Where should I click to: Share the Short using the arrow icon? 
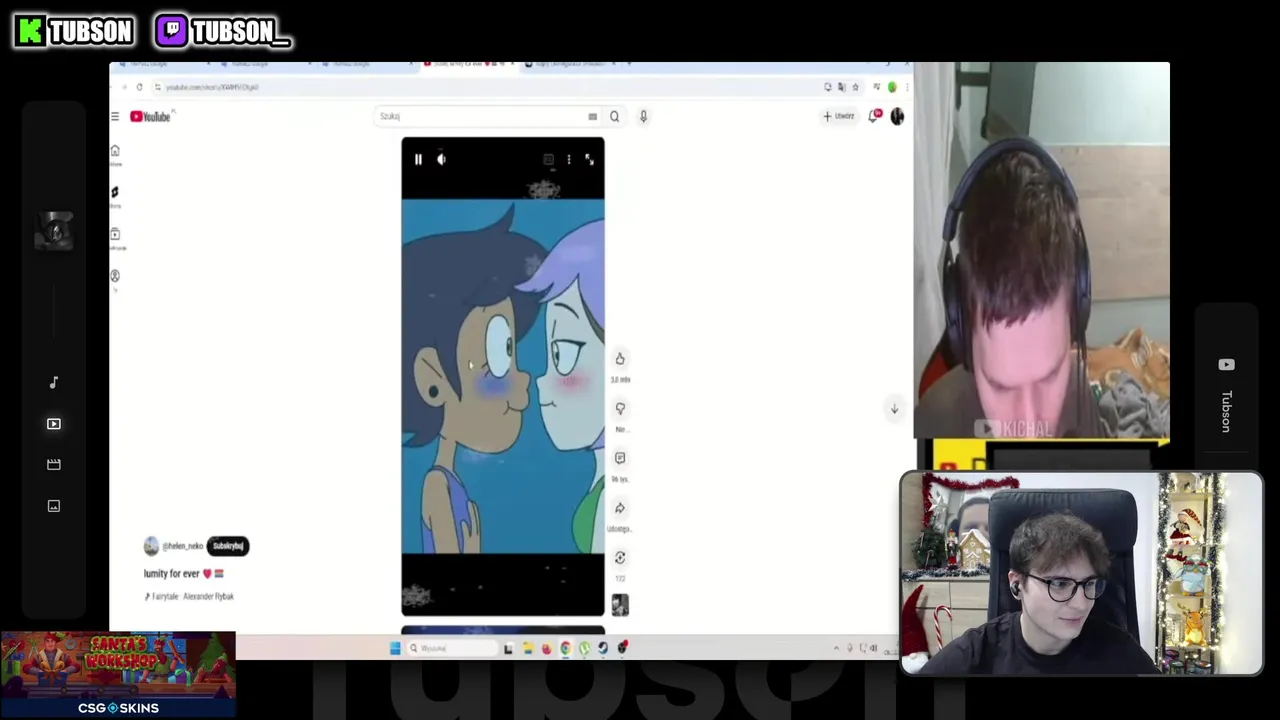tap(620, 508)
